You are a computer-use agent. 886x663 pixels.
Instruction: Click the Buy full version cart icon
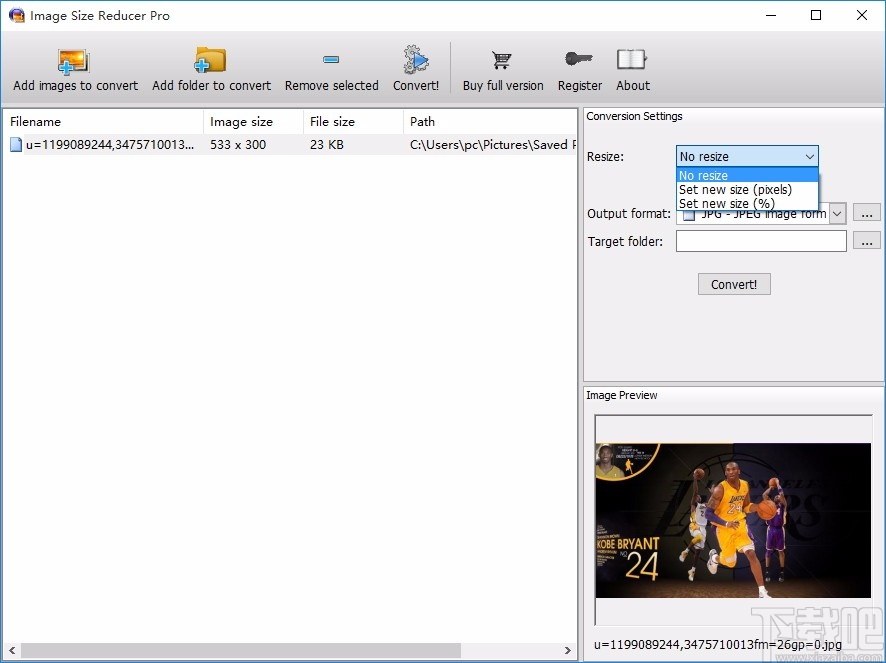pos(501,60)
